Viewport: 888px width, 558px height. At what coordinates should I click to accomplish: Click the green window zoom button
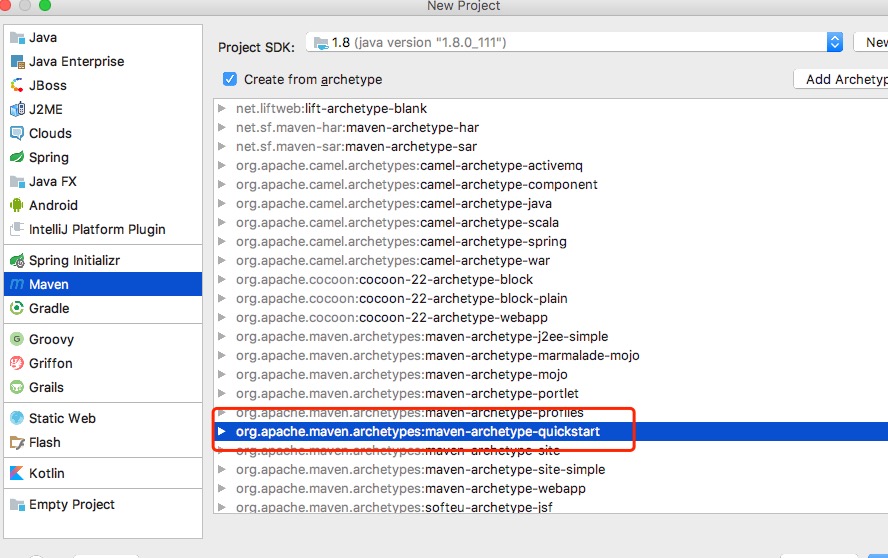[x=45, y=5]
